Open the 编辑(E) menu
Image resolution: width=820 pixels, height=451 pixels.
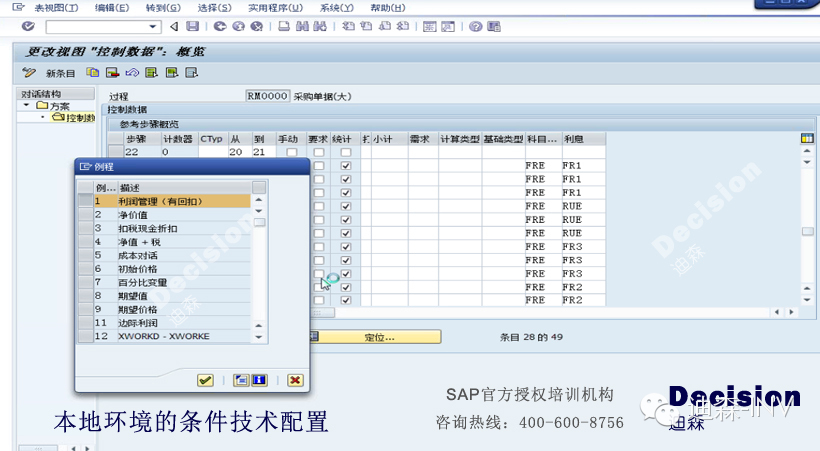coord(111,8)
